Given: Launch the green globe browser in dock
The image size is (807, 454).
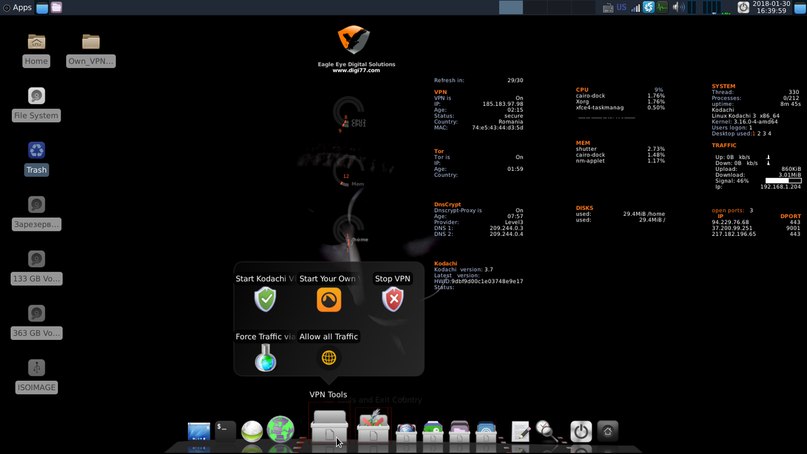Looking at the screenshot, I should [280, 429].
